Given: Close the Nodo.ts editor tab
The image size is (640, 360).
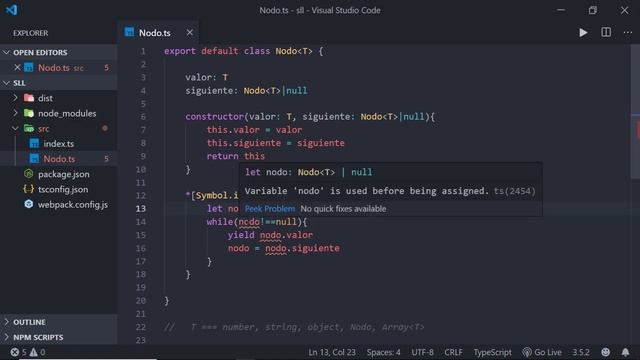Looking at the screenshot, I should [190, 32].
